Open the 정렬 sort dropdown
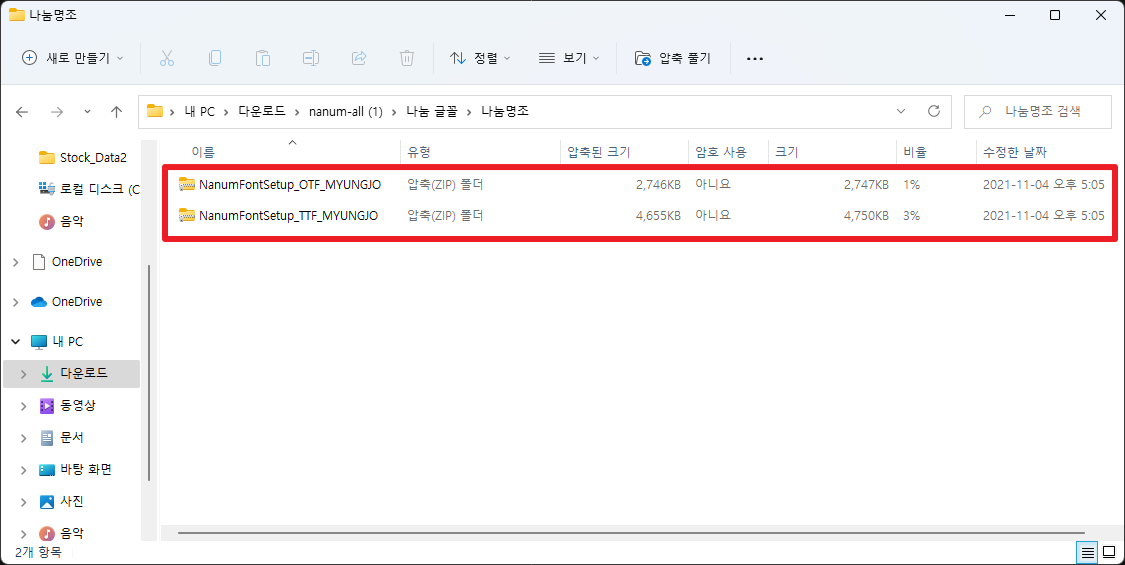This screenshot has width=1125, height=565. tap(480, 58)
